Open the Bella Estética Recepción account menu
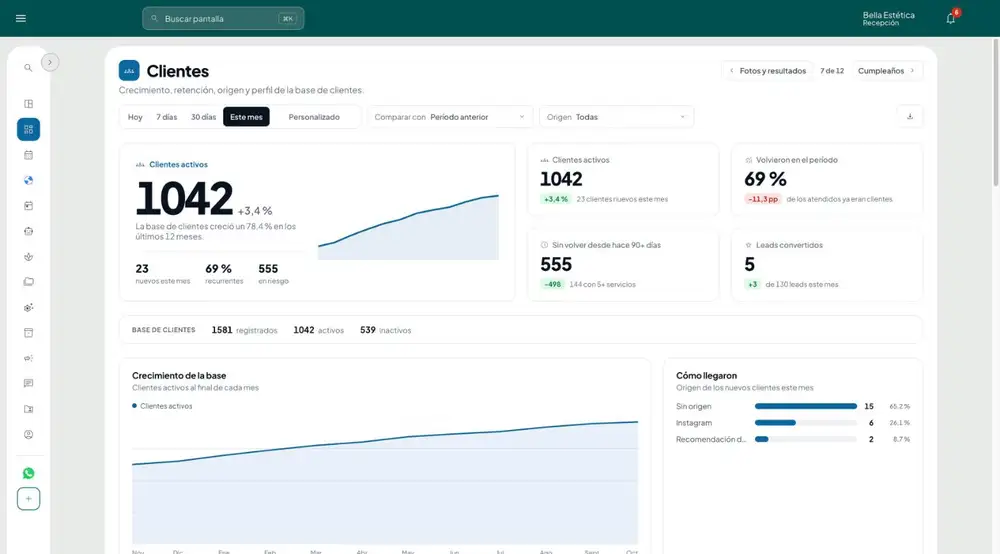The image size is (1000, 554). pos(888,18)
